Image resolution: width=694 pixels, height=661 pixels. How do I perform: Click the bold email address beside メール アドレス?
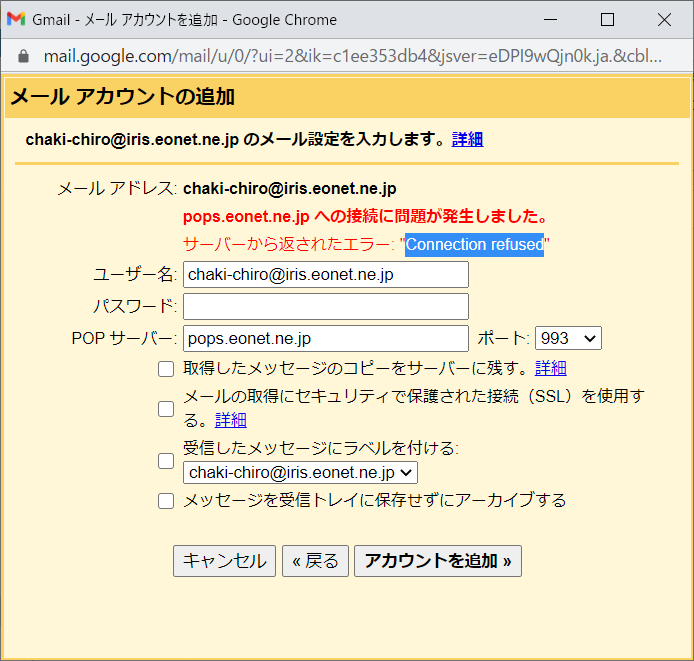(x=289, y=189)
